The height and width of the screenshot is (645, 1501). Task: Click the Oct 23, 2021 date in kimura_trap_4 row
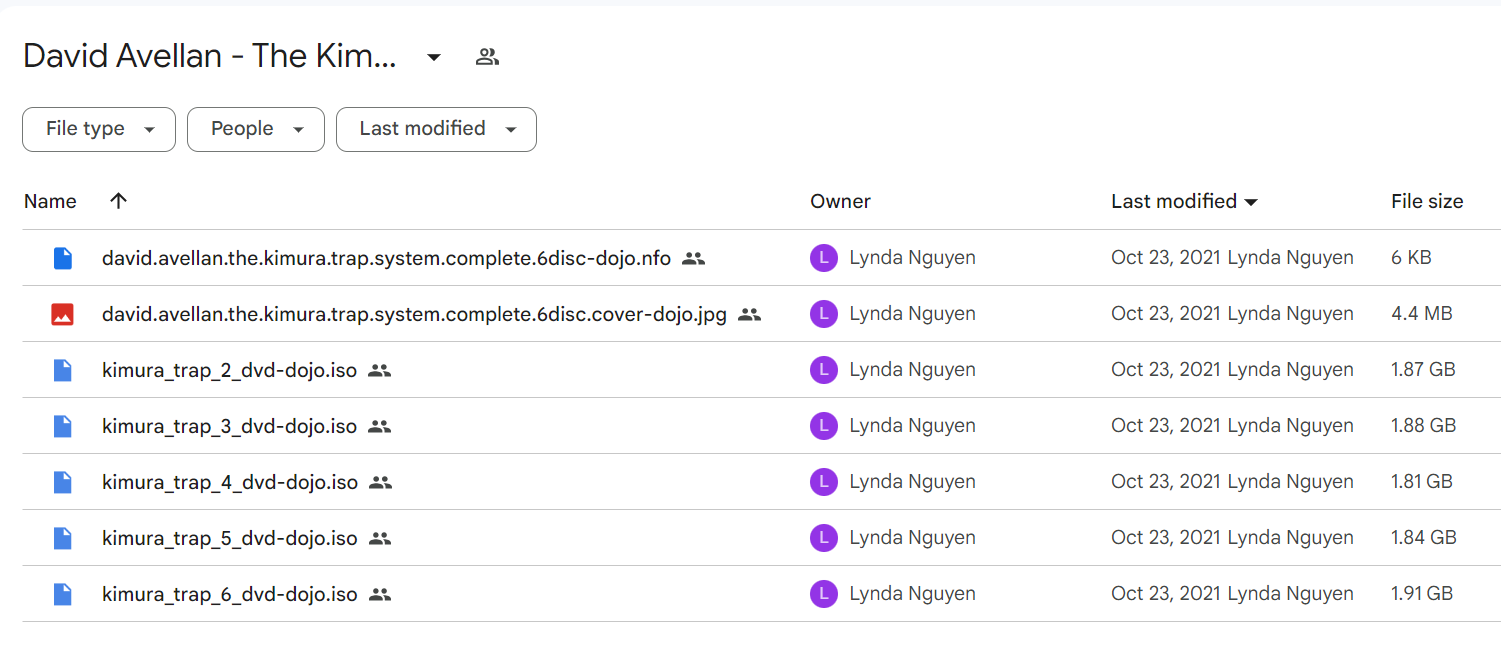1166,482
